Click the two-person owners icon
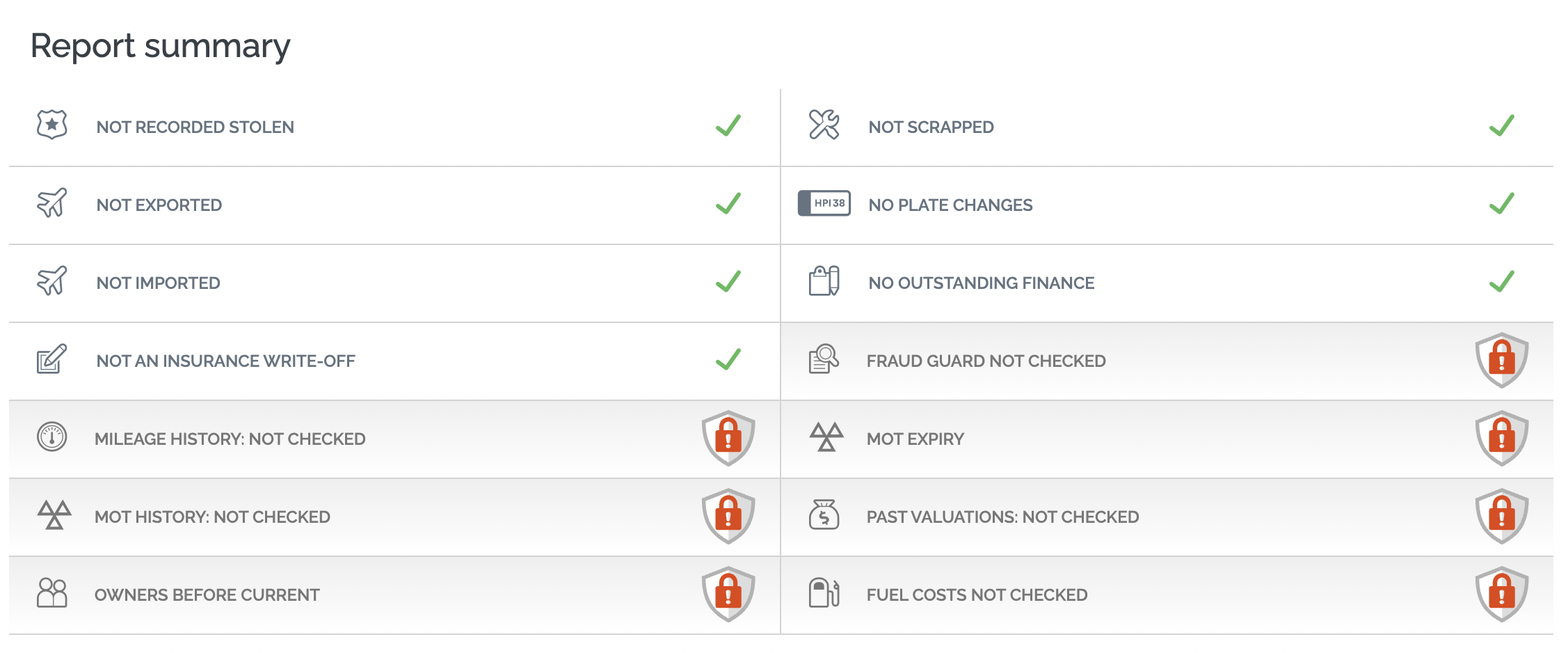The width and height of the screenshot is (1568, 653). coord(51,592)
